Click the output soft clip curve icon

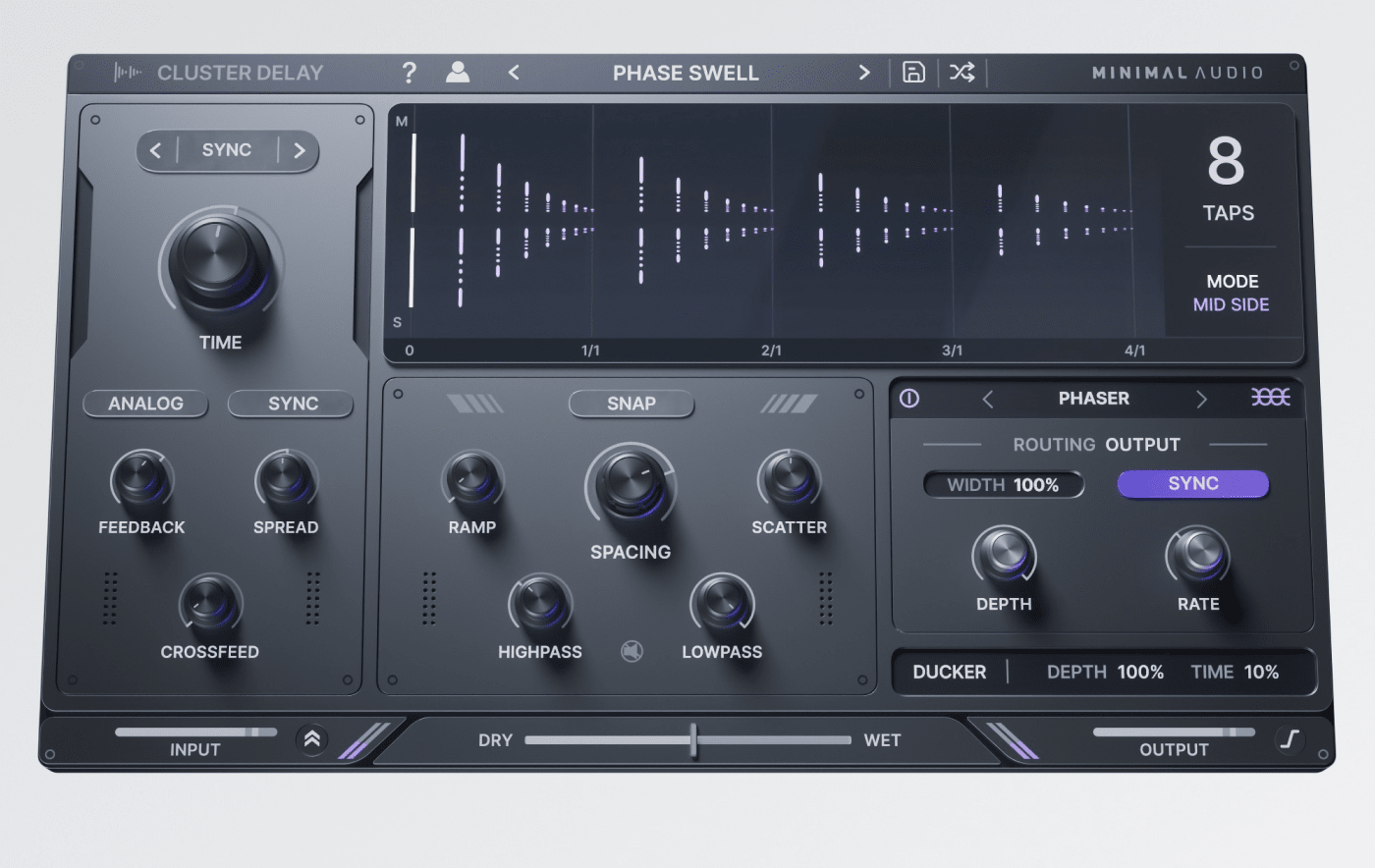1291,739
